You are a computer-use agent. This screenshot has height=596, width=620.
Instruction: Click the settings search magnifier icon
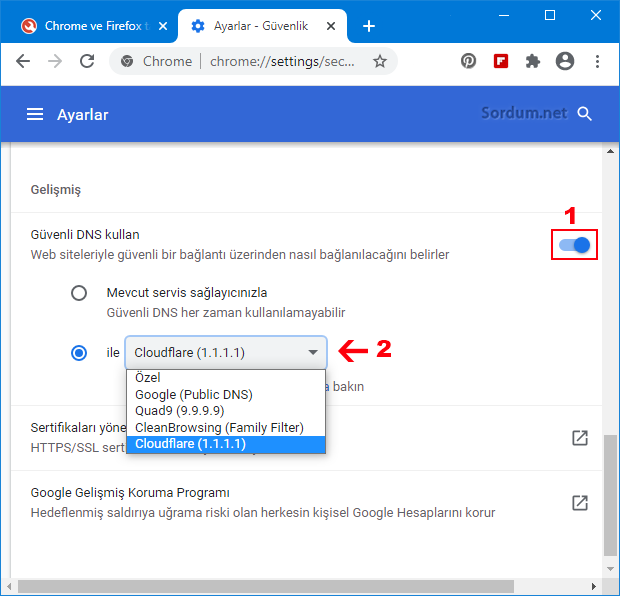coord(584,114)
